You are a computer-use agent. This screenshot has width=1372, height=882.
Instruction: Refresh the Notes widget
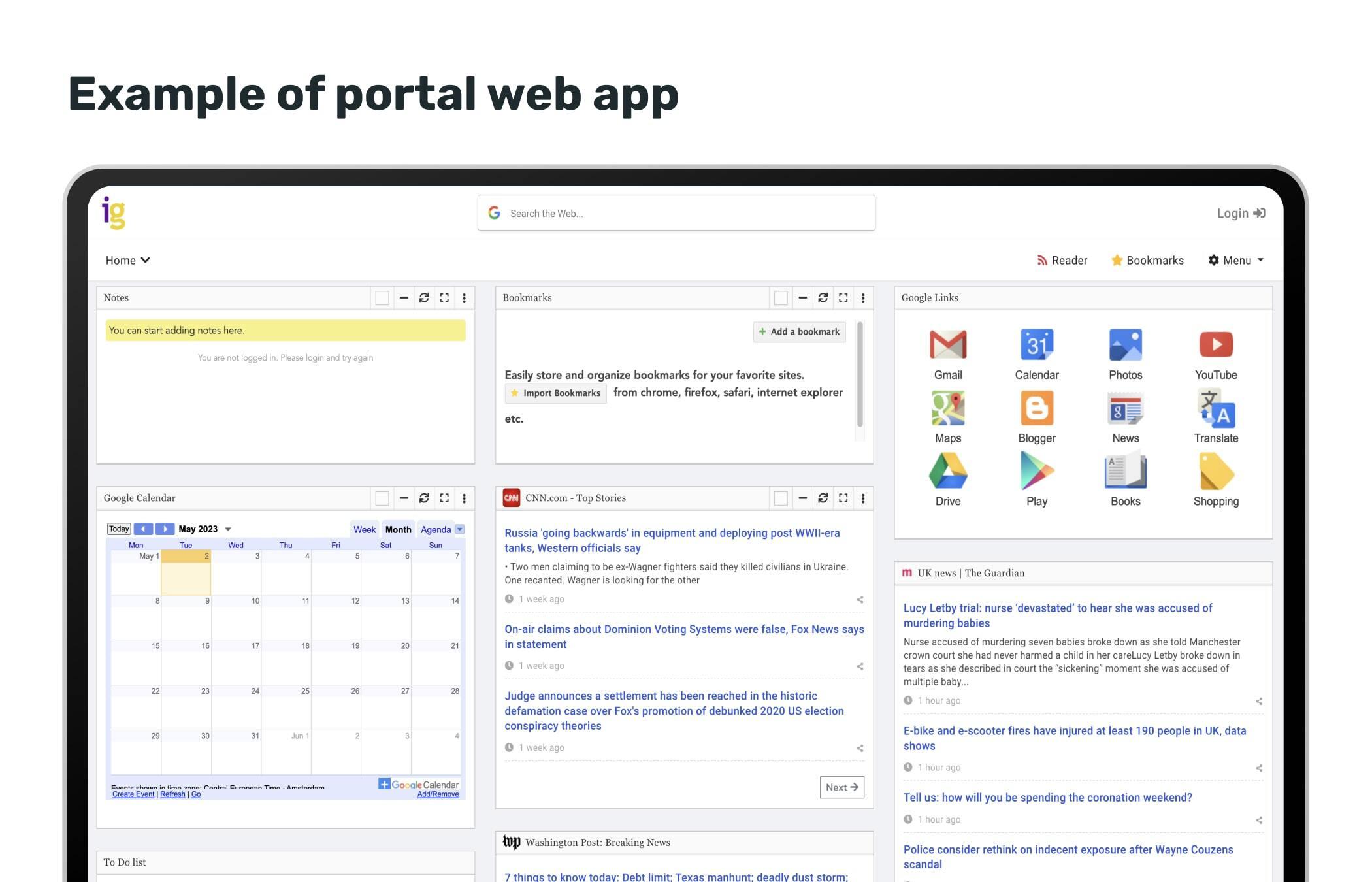(424, 298)
